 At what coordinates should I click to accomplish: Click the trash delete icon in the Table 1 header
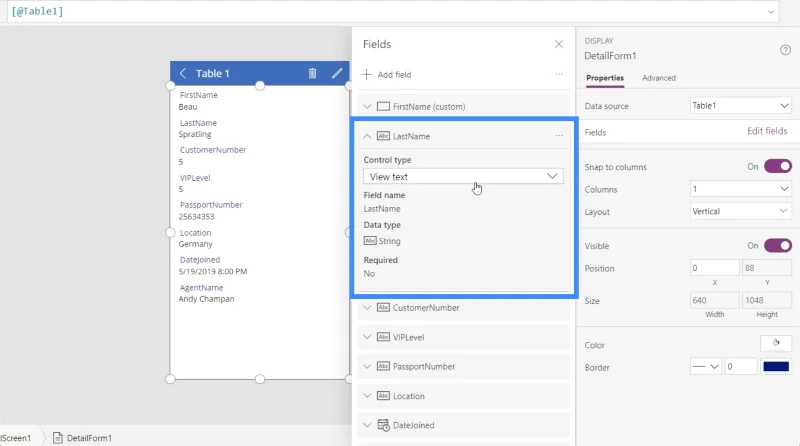click(312, 73)
